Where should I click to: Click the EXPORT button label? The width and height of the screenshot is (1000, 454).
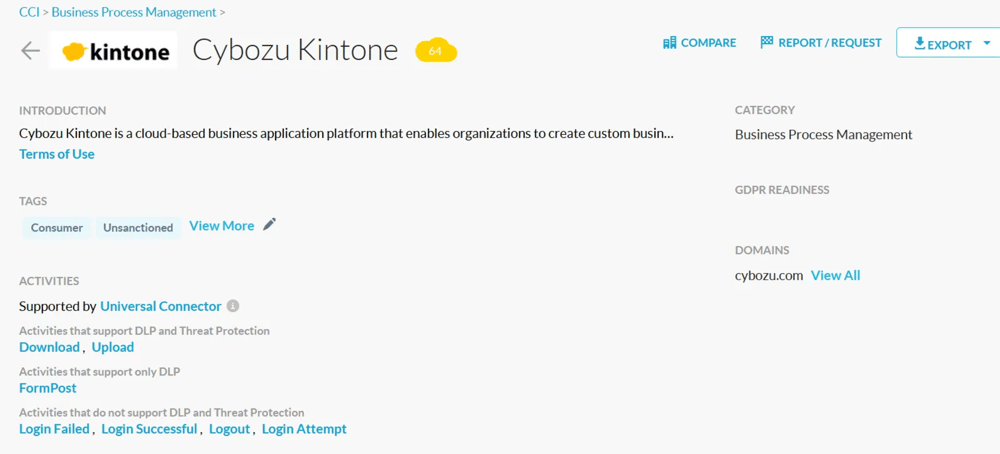949,45
